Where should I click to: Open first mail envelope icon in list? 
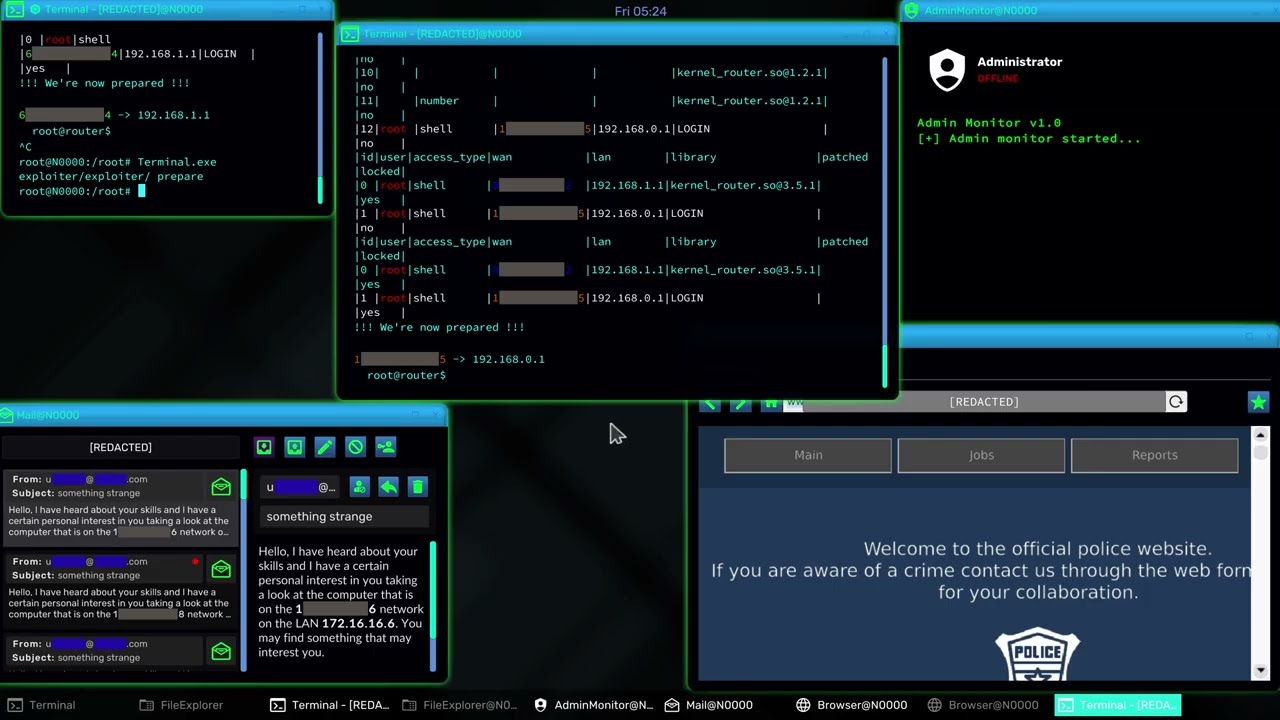coord(221,487)
